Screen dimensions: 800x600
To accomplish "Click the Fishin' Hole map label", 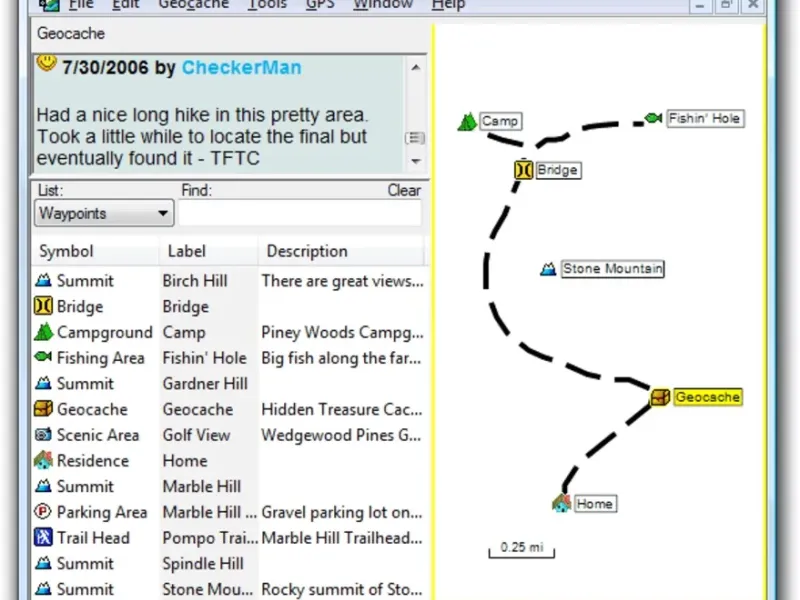I will click(x=706, y=118).
